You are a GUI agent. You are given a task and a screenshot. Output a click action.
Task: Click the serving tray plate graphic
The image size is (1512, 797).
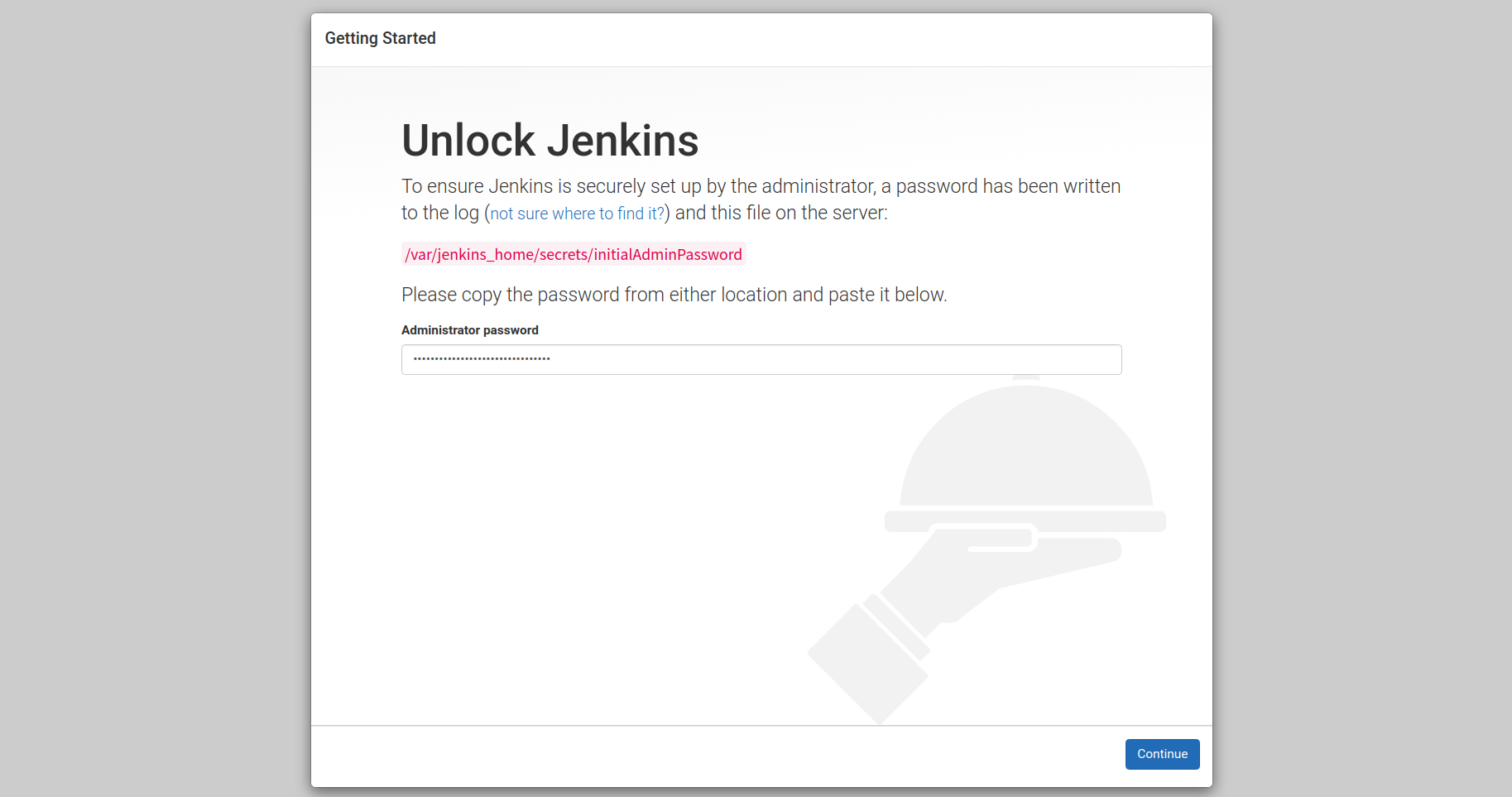point(1025,521)
